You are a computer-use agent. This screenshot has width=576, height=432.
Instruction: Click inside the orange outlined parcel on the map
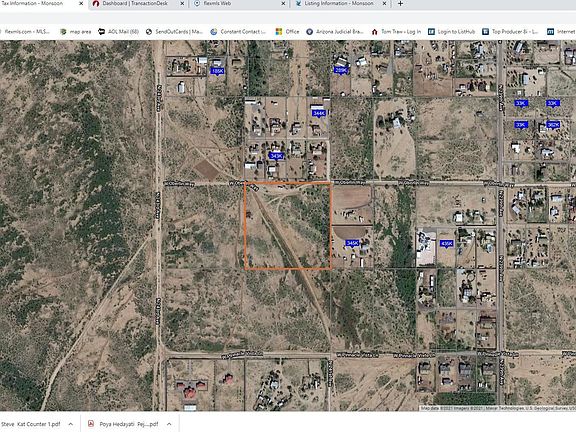(288, 226)
